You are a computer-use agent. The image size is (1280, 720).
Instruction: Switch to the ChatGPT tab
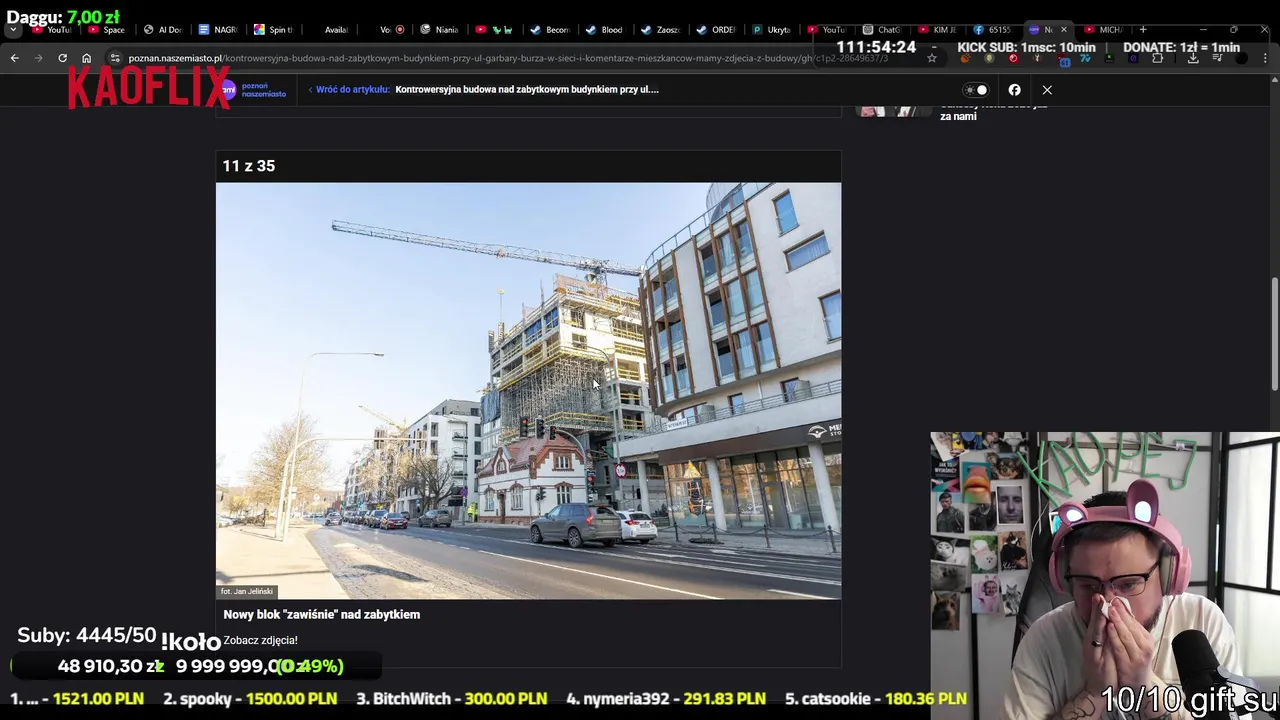coord(882,30)
